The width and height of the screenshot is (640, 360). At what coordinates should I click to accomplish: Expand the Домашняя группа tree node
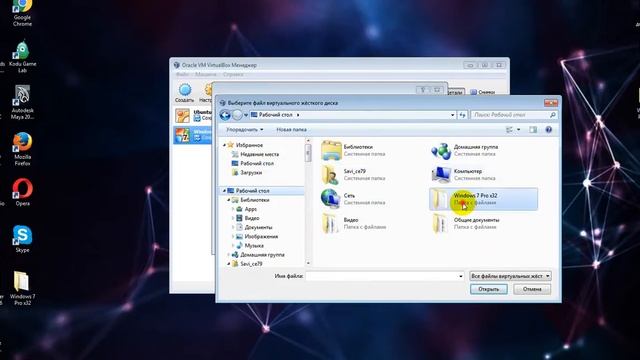[229, 255]
